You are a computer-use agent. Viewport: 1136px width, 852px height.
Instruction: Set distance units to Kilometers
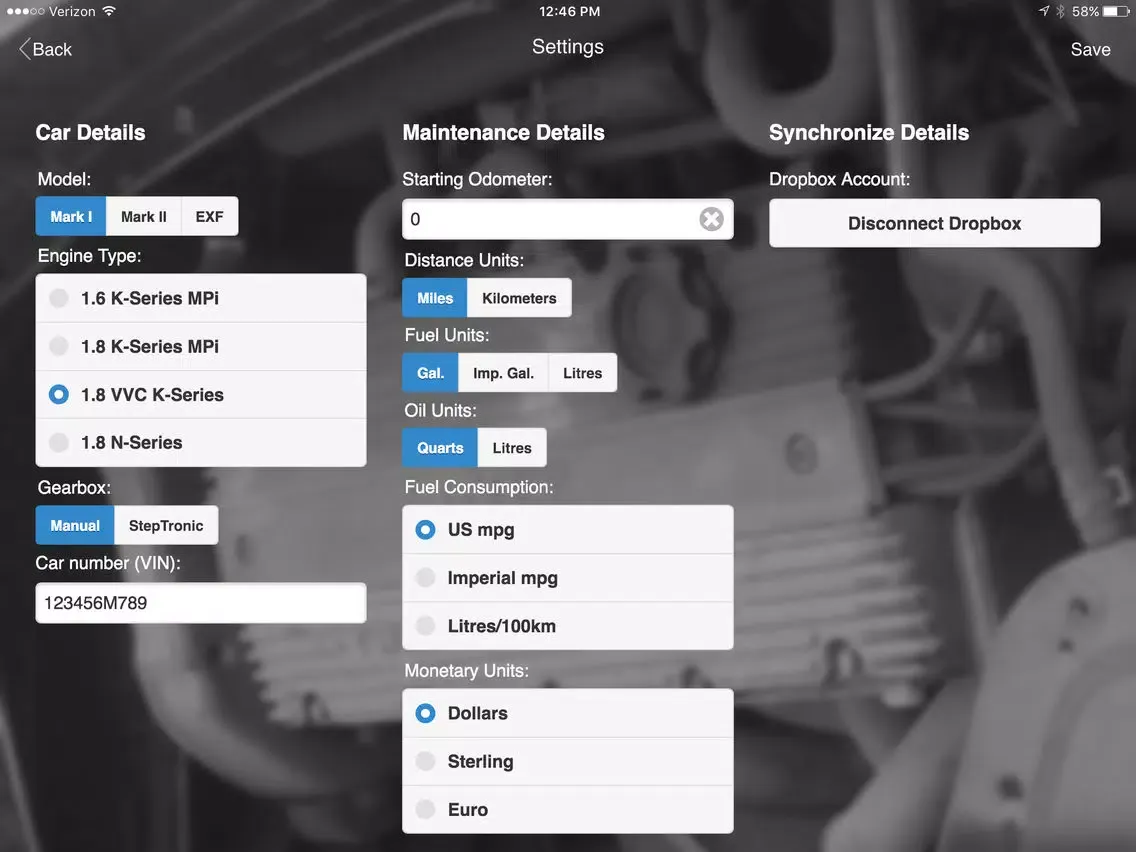[519, 298]
